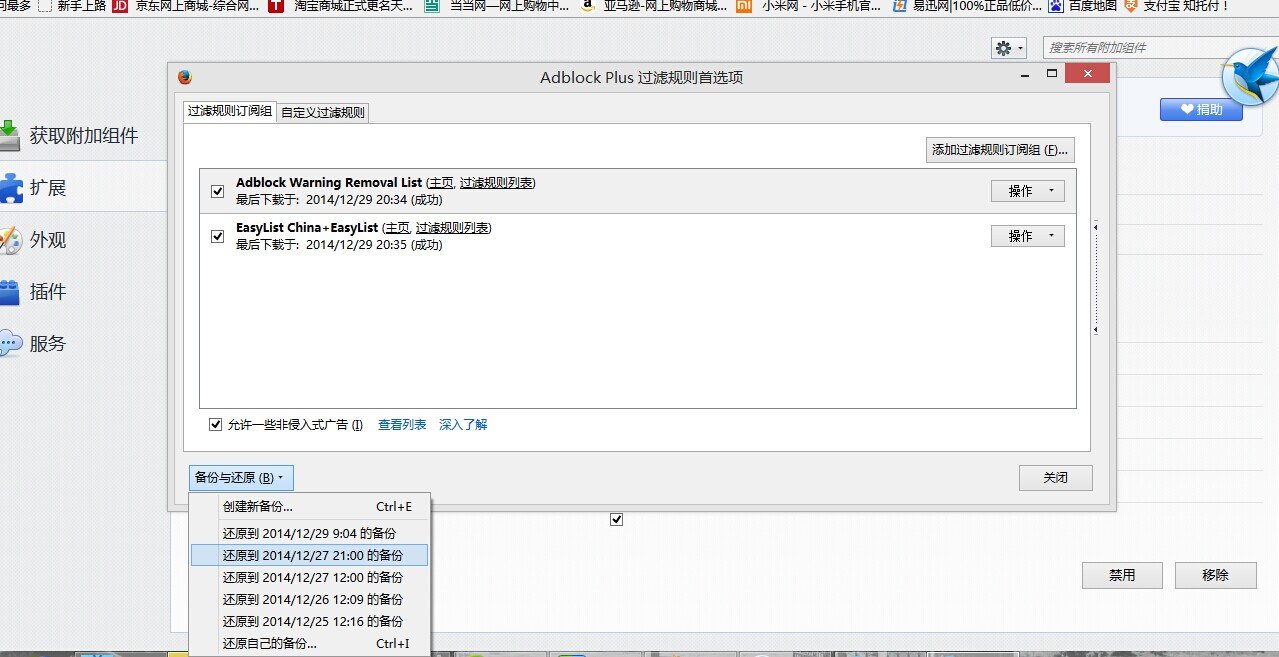Click the 服务 chat bubble sidebar icon
This screenshot has width=1279, height=657.
(x=10, y=343)
